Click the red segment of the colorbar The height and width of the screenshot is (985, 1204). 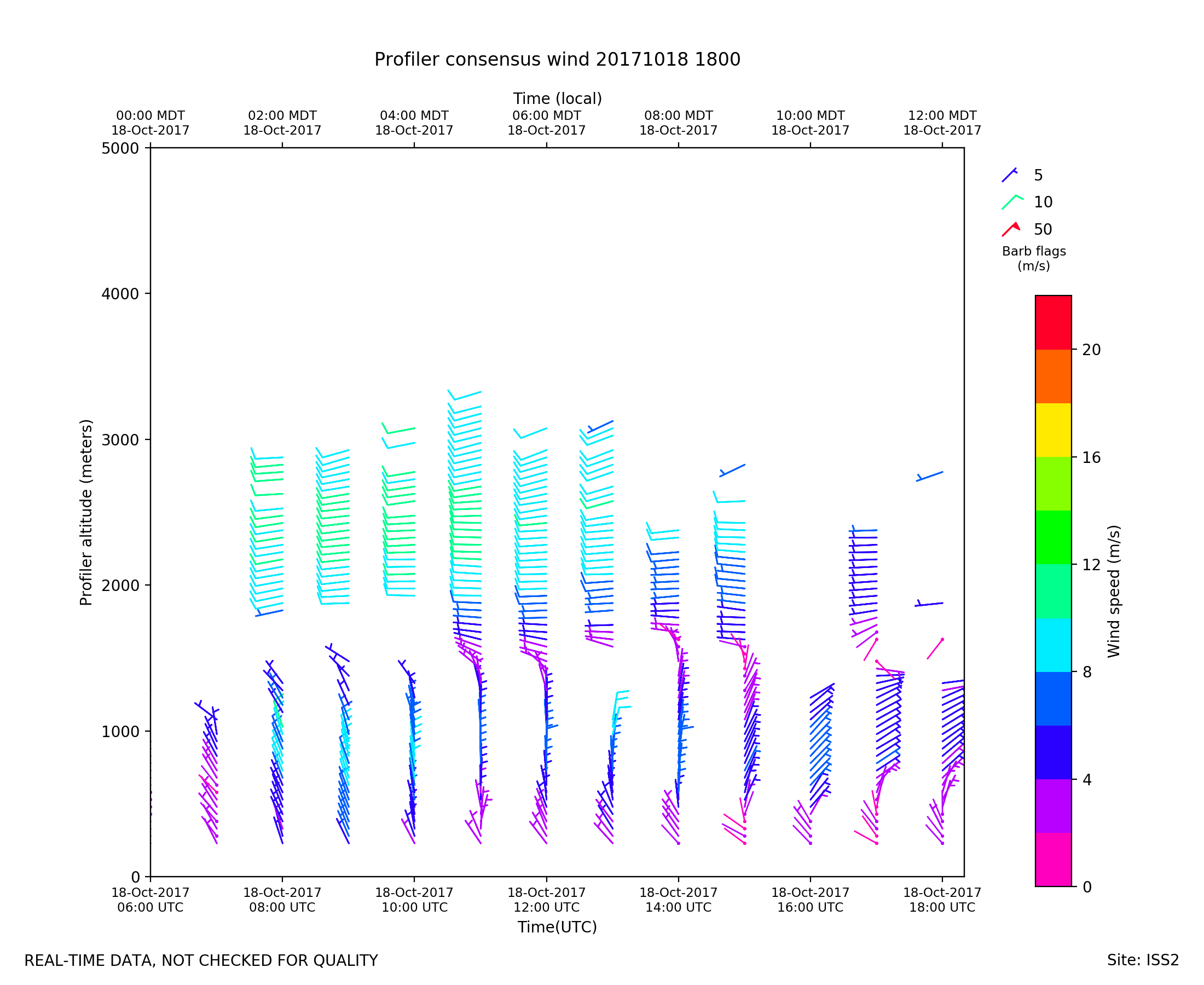click(1053, 322)
